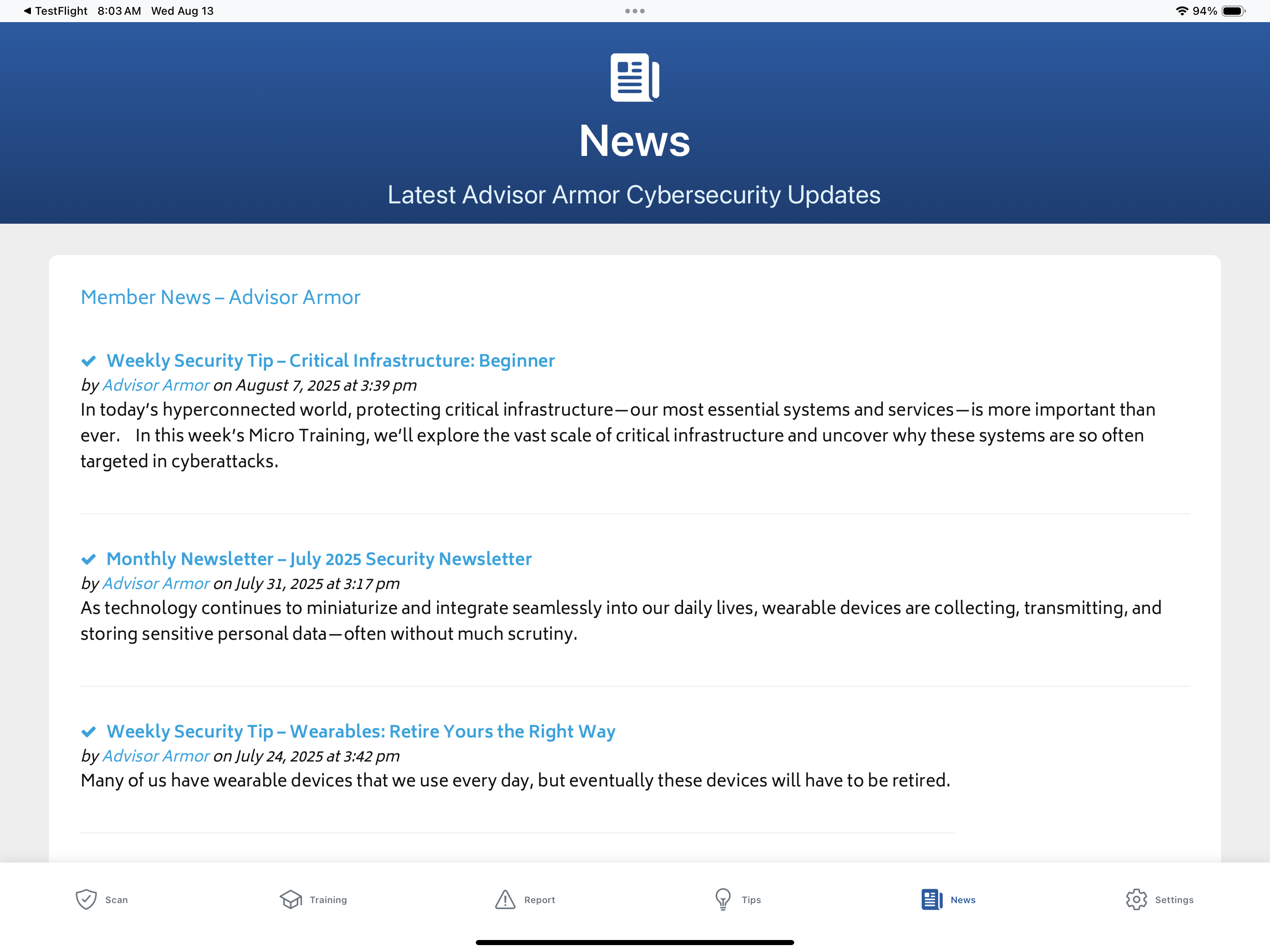Image resolution: width=1270 pixels, height=952 pixels.
Task: Open the Training graduation cap icon
Action: 291,899
